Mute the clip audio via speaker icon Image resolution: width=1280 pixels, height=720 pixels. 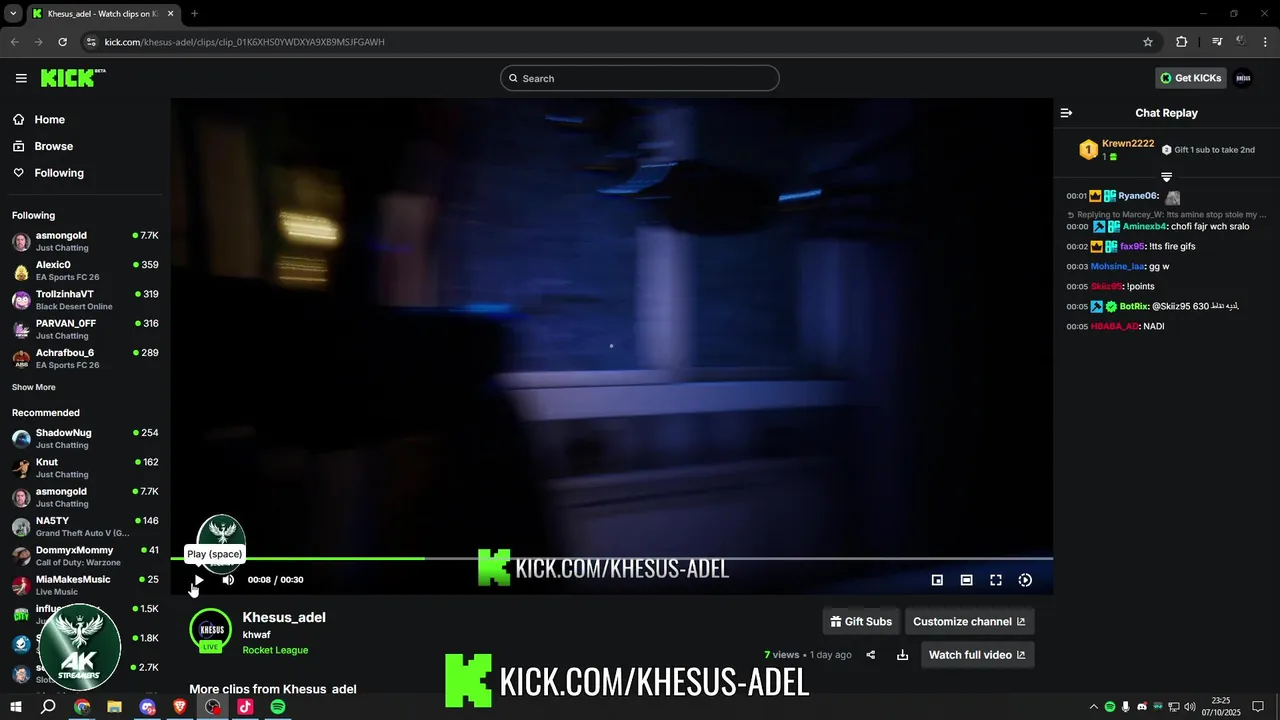[x=228, y=580]
